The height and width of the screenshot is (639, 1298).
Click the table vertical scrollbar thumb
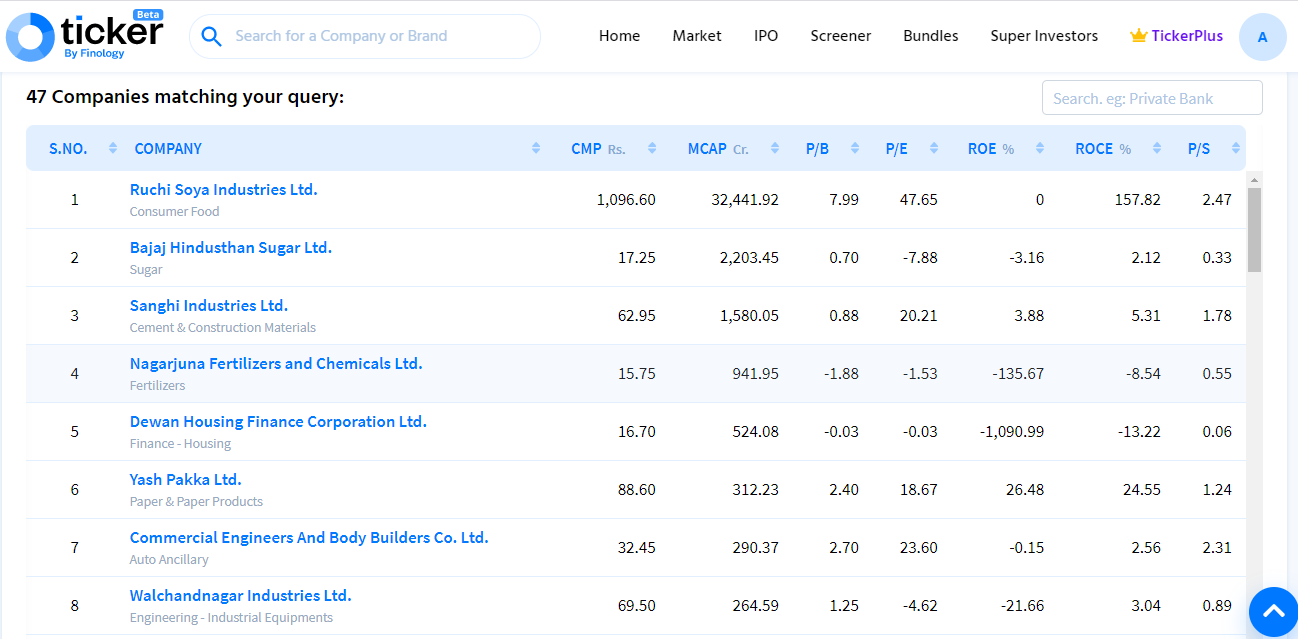(1254, 229)
